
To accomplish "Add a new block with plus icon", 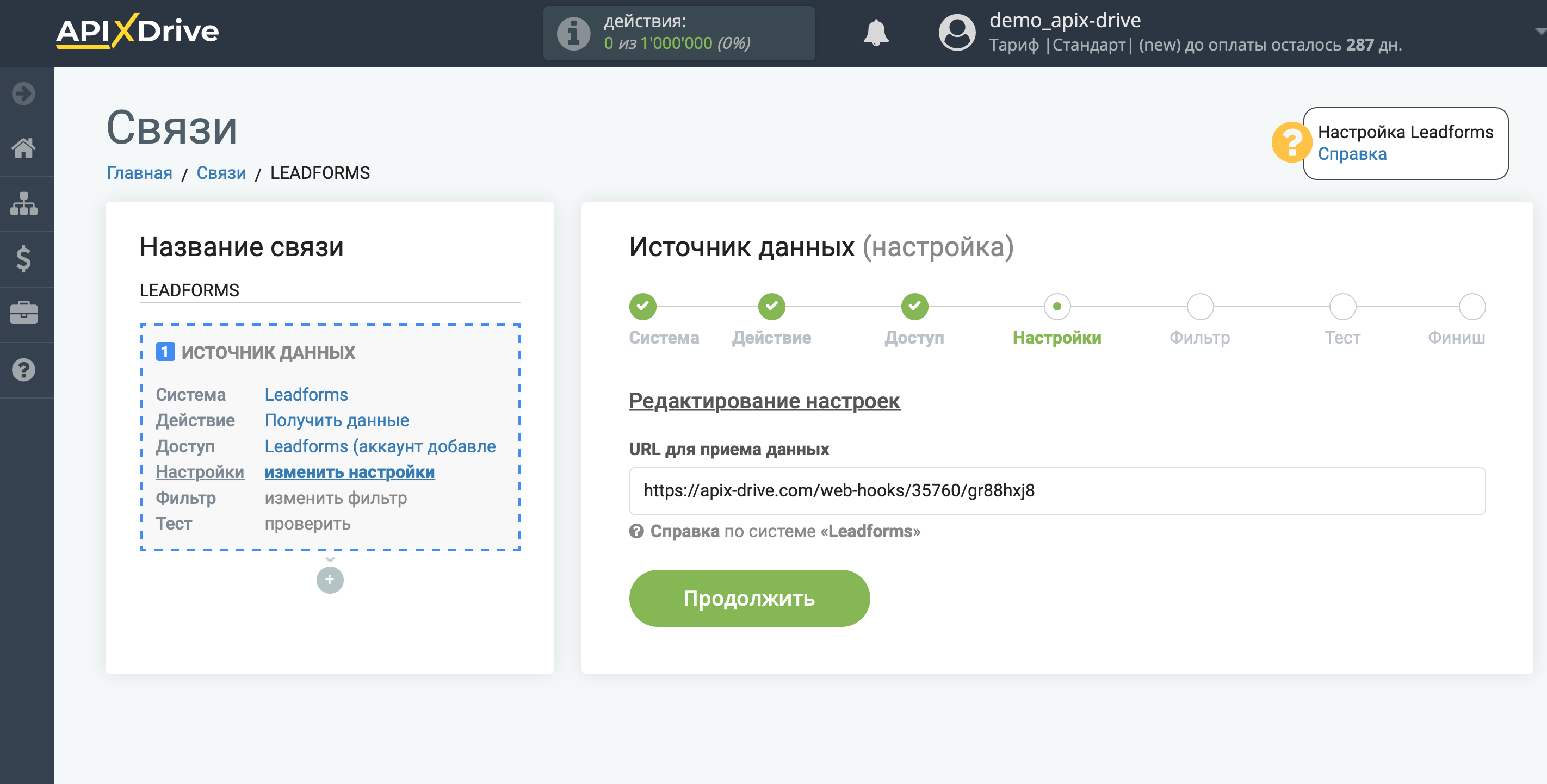I will click(330, 580).
